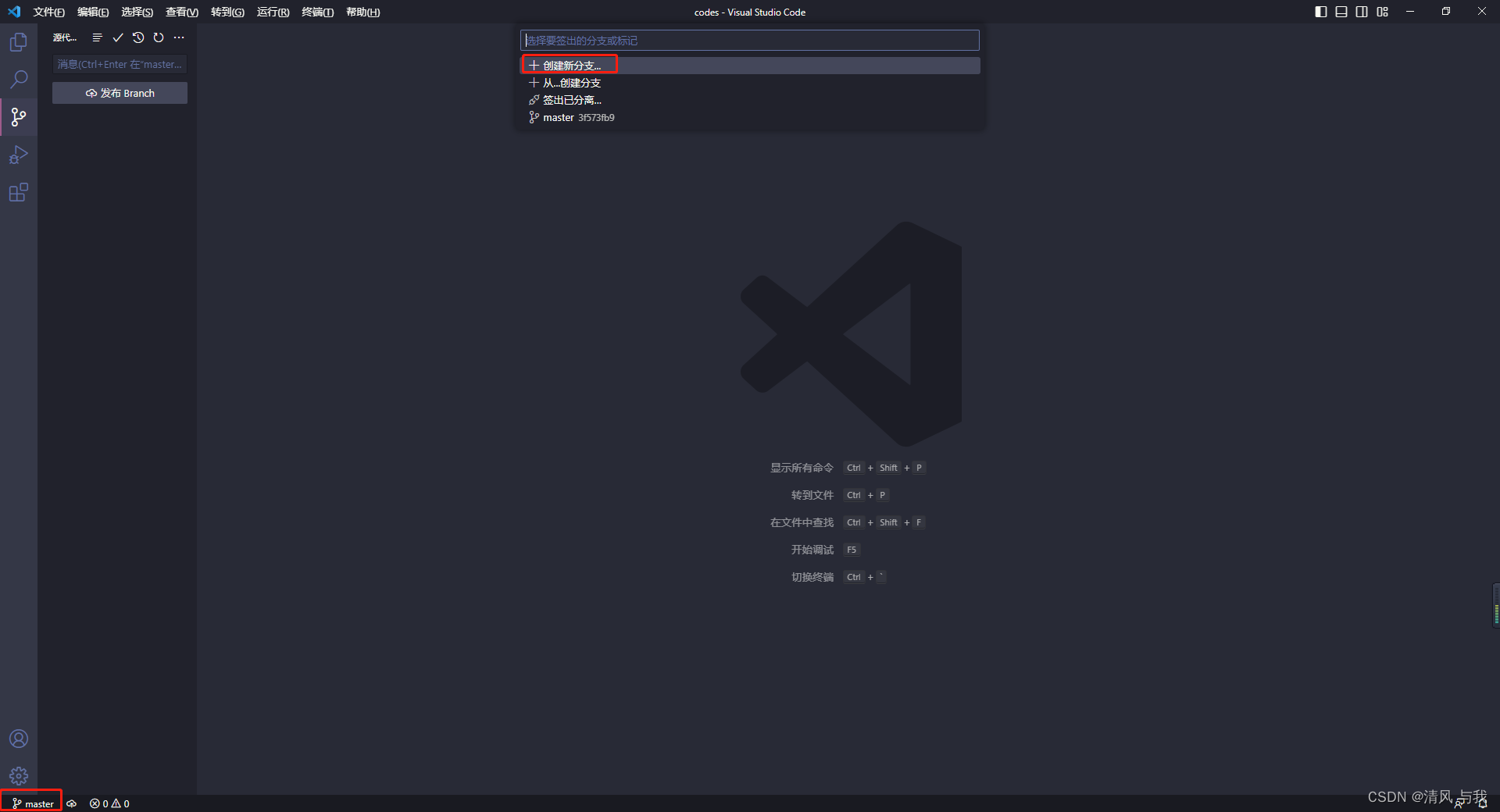Click the master branch indicator in status bar
This screenshot has width=1500, height=812.
pos(33,803)
